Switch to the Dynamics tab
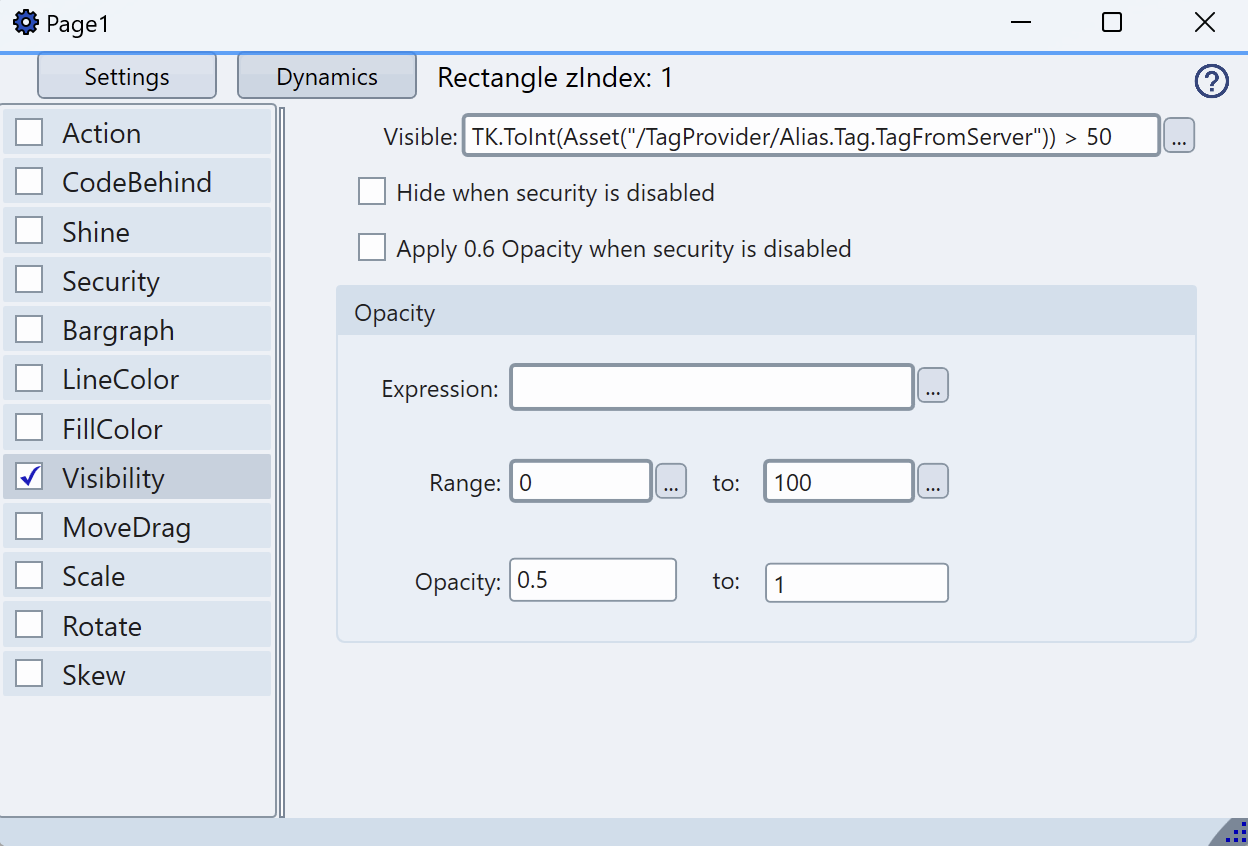 click(327, 77)
